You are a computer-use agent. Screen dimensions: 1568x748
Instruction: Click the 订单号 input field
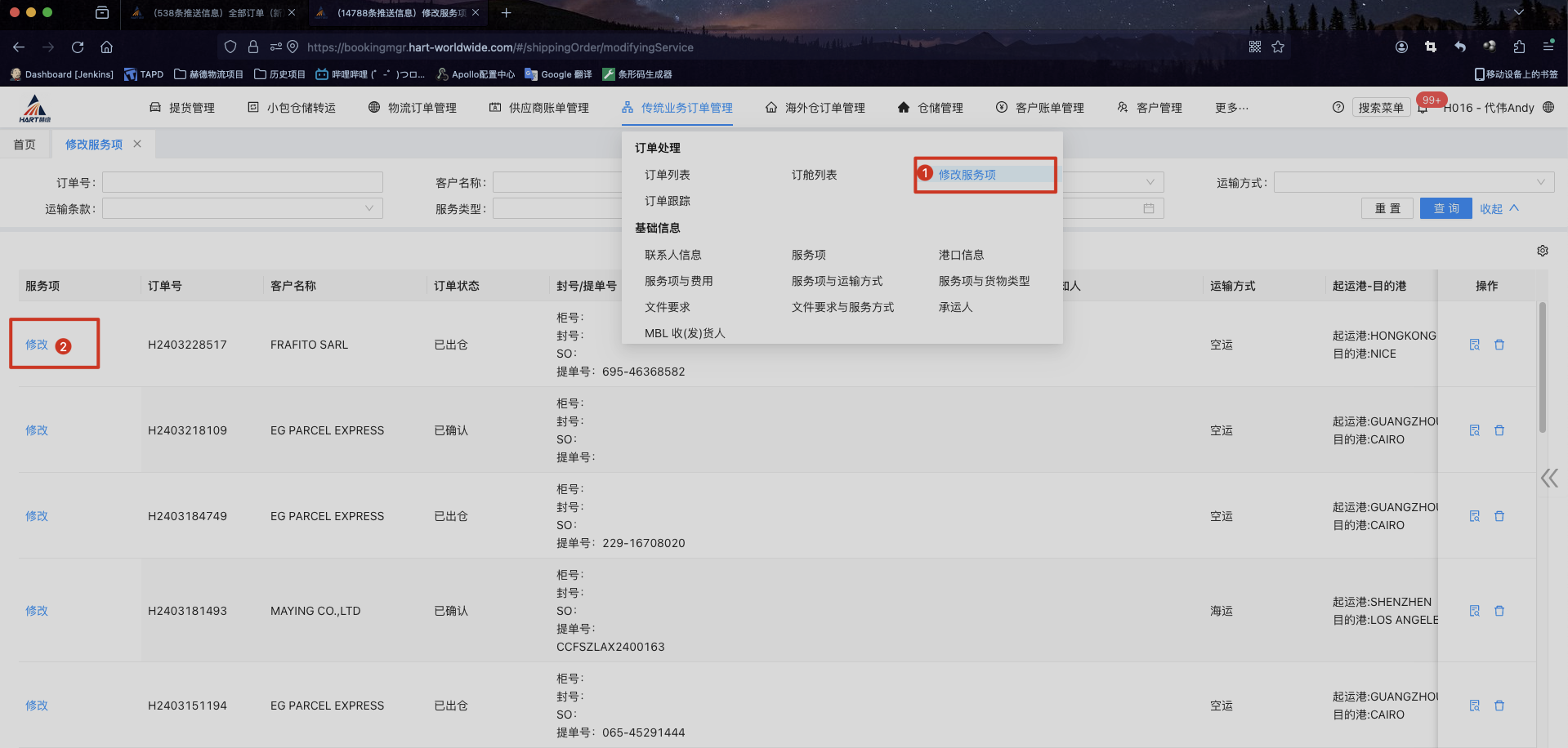tap(242, 181)
